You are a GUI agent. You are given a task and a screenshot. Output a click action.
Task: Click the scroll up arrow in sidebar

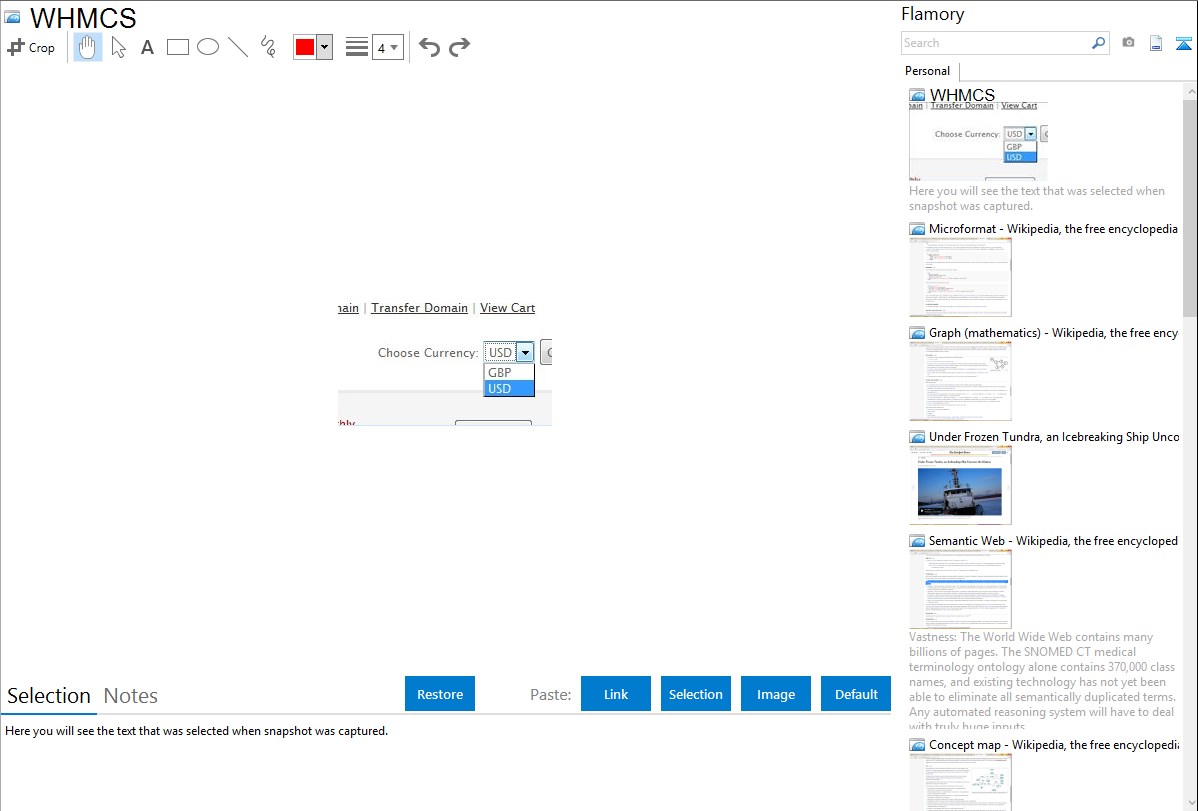click(1190, 91)
